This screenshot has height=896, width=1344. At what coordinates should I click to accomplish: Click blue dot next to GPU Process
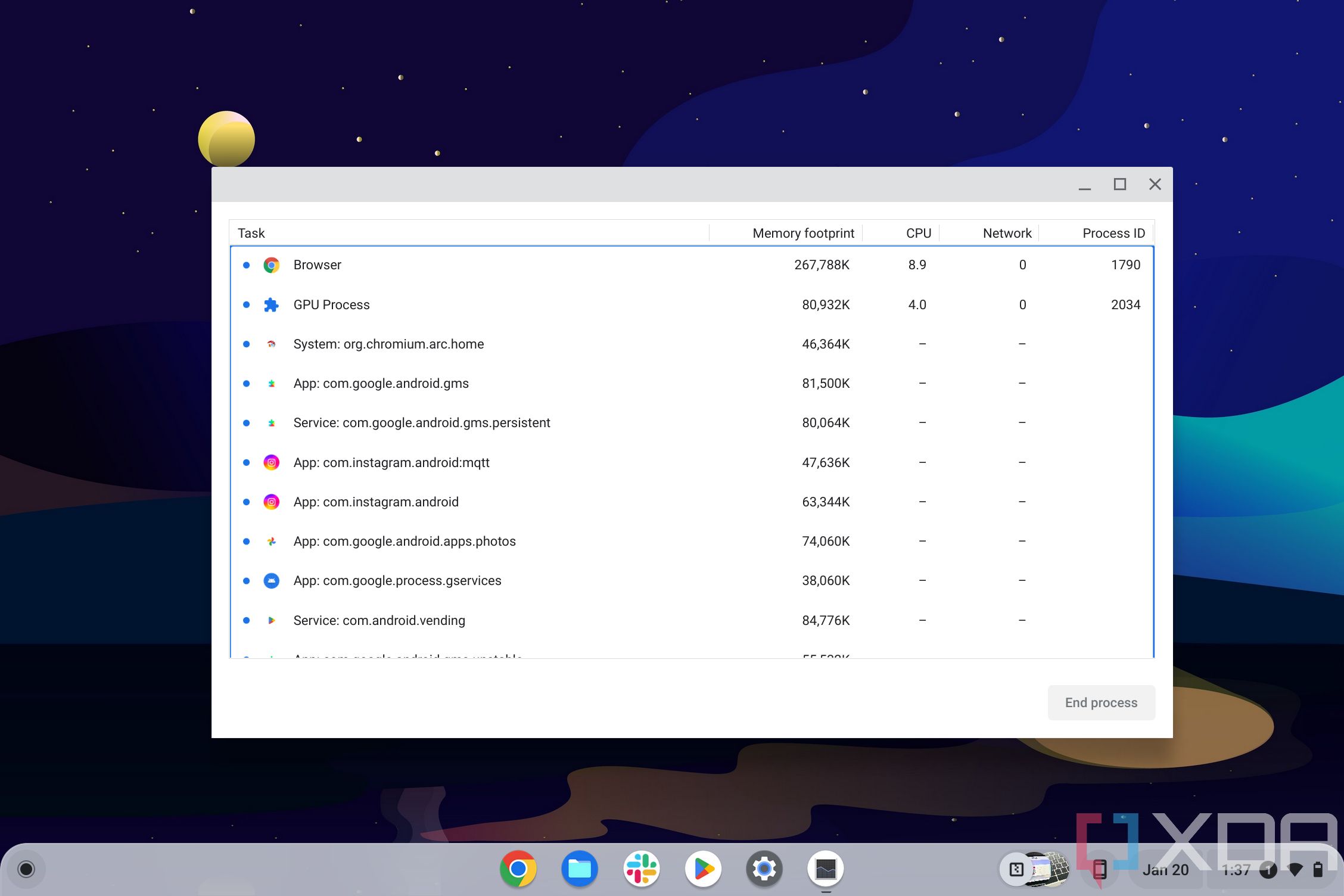248,304
